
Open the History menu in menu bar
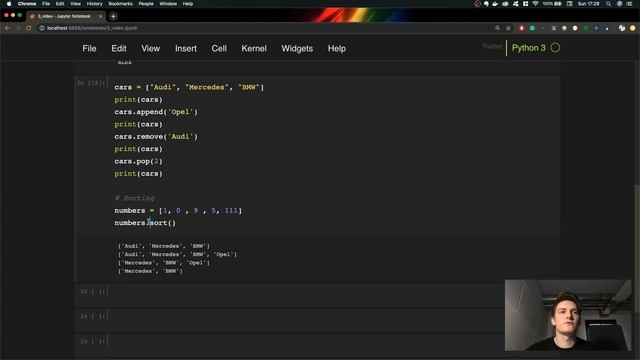click(94, 4)
